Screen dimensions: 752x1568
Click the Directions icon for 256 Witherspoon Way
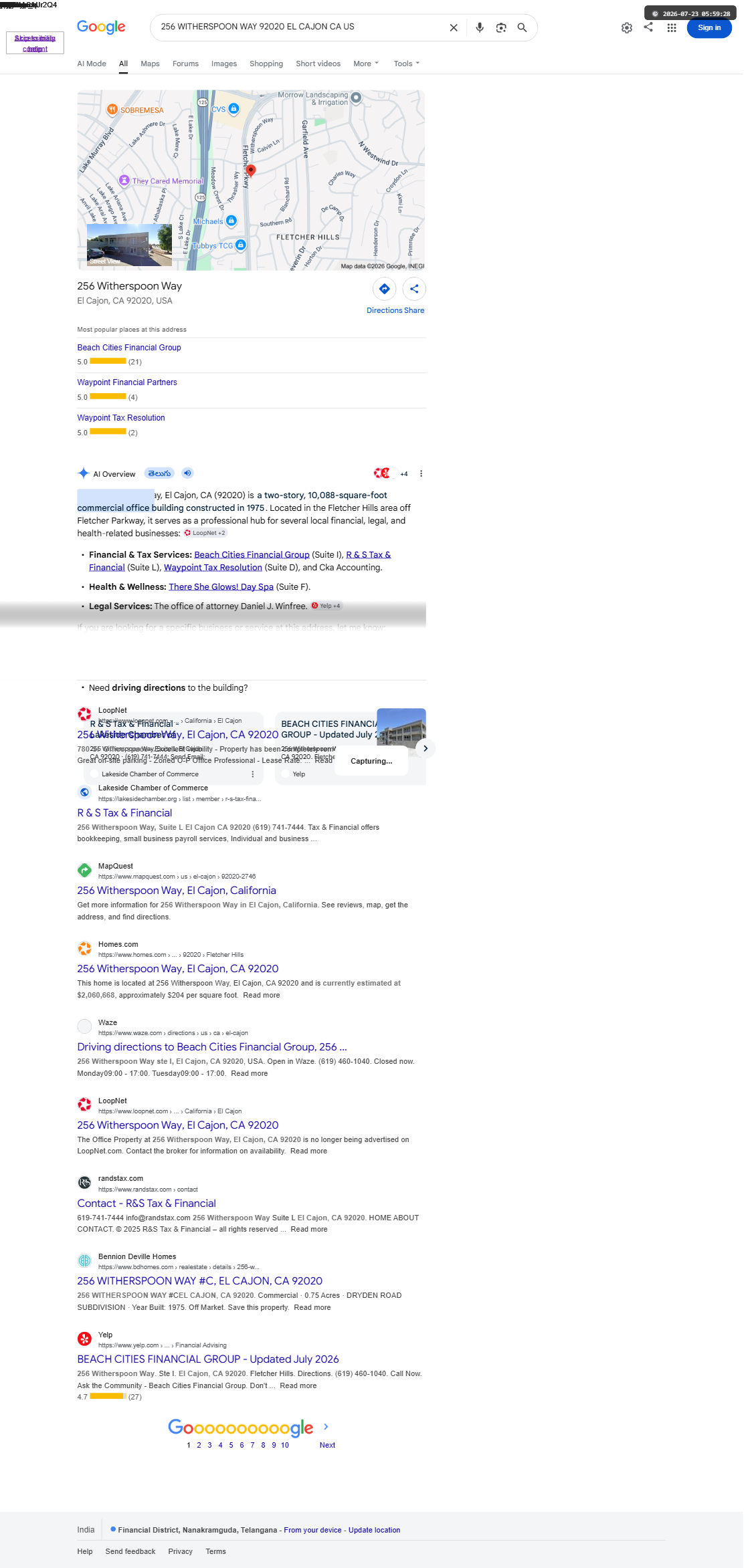(385, 289)
